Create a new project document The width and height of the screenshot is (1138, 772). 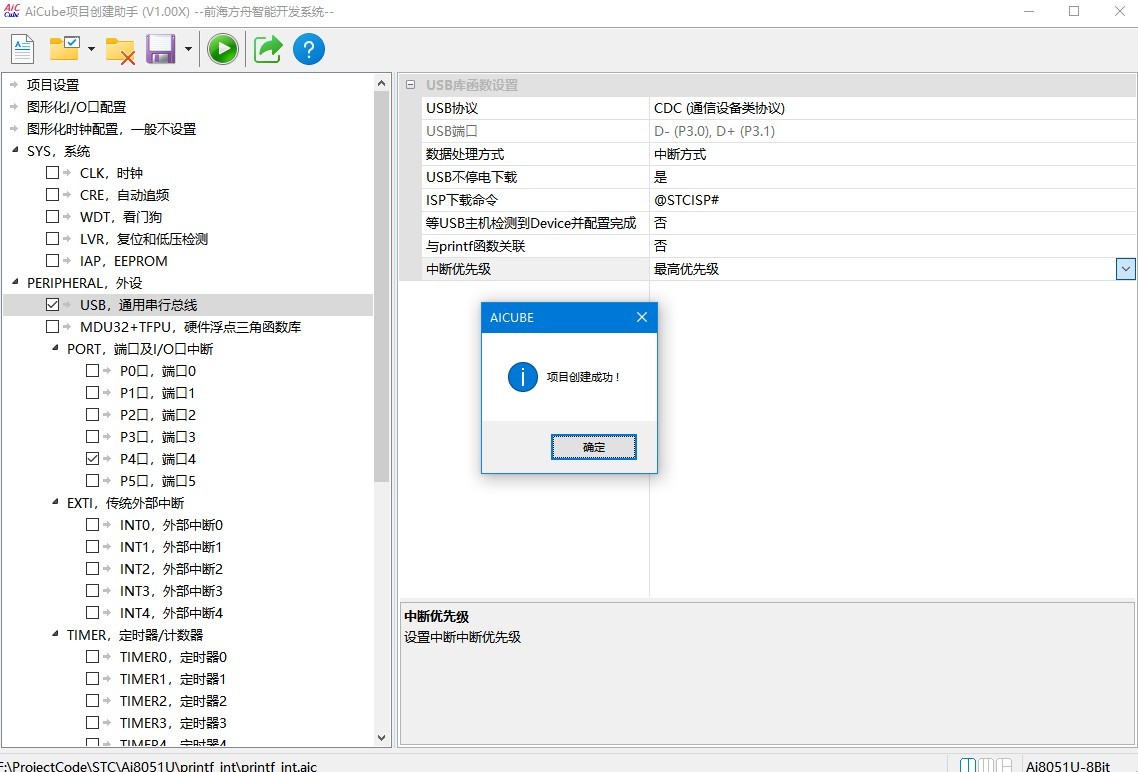(x=21, y=48)
